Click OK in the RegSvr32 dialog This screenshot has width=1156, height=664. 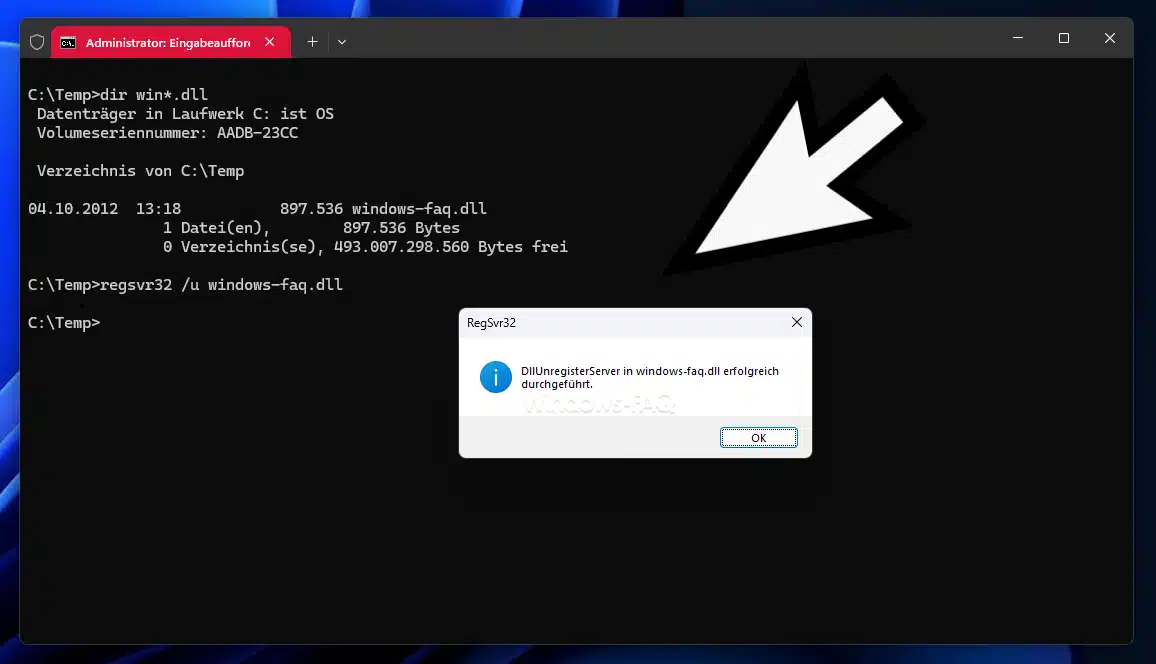click(759, 438)
